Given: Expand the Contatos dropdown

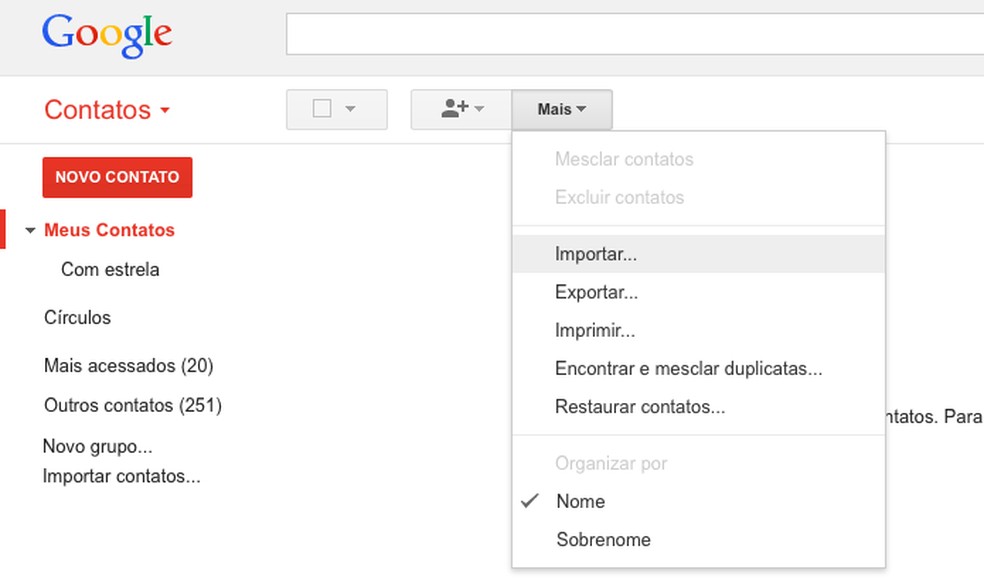Looking at the screenshot, I should pyautogui.click(x=166, y=111).
